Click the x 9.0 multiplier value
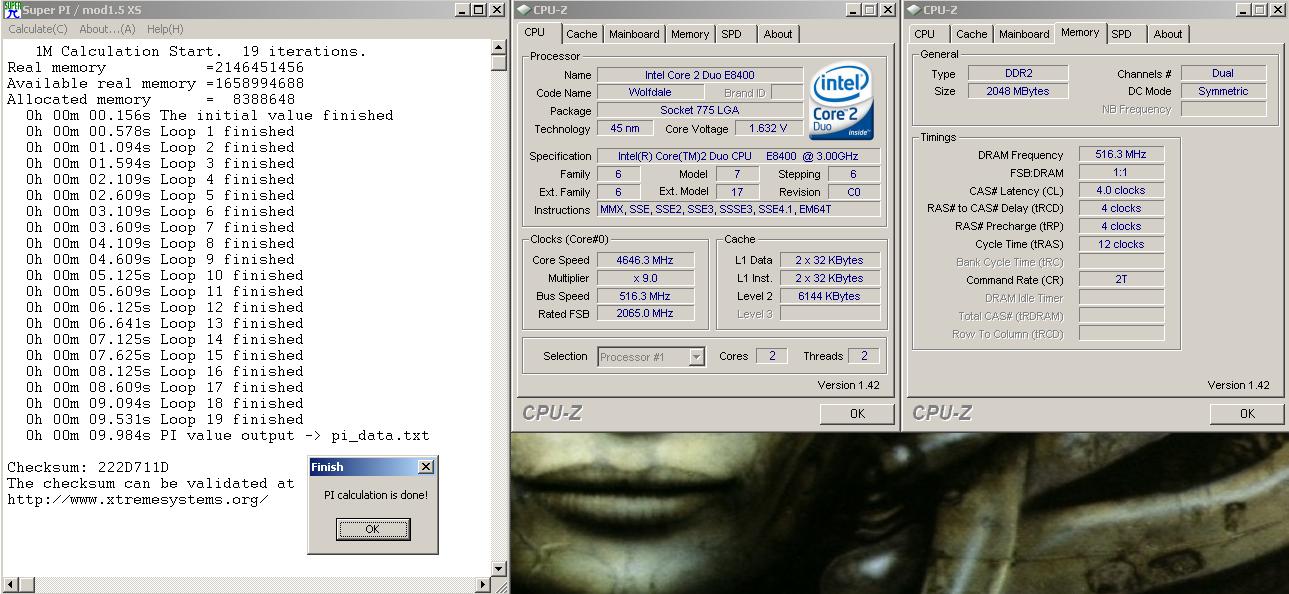Screen dimensions: 1289x594 pos(645,278)
